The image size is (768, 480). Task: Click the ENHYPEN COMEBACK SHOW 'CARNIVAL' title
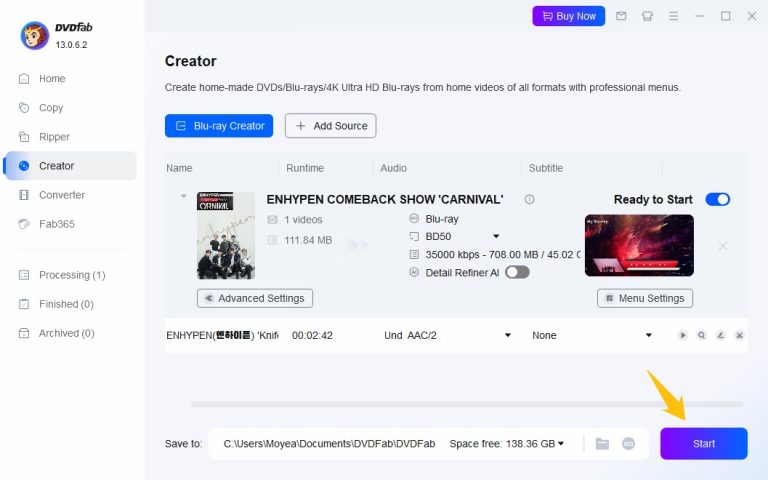tap(385, 199)
